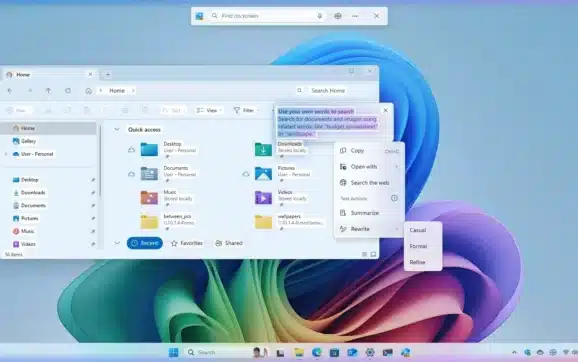Open the Windows Start menu
578x362 pixels.
(x=173, y=353)
